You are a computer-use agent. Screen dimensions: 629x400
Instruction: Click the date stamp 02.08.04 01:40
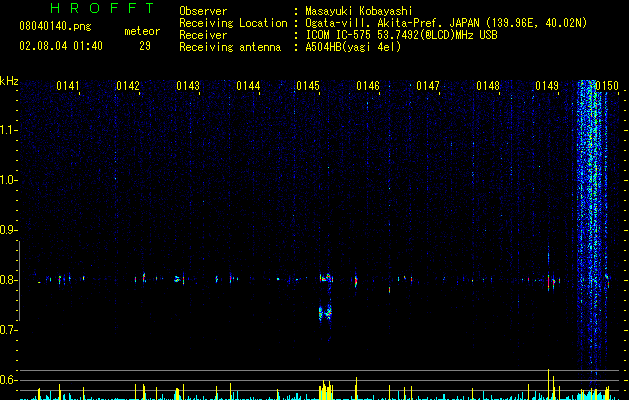point(61,46)
